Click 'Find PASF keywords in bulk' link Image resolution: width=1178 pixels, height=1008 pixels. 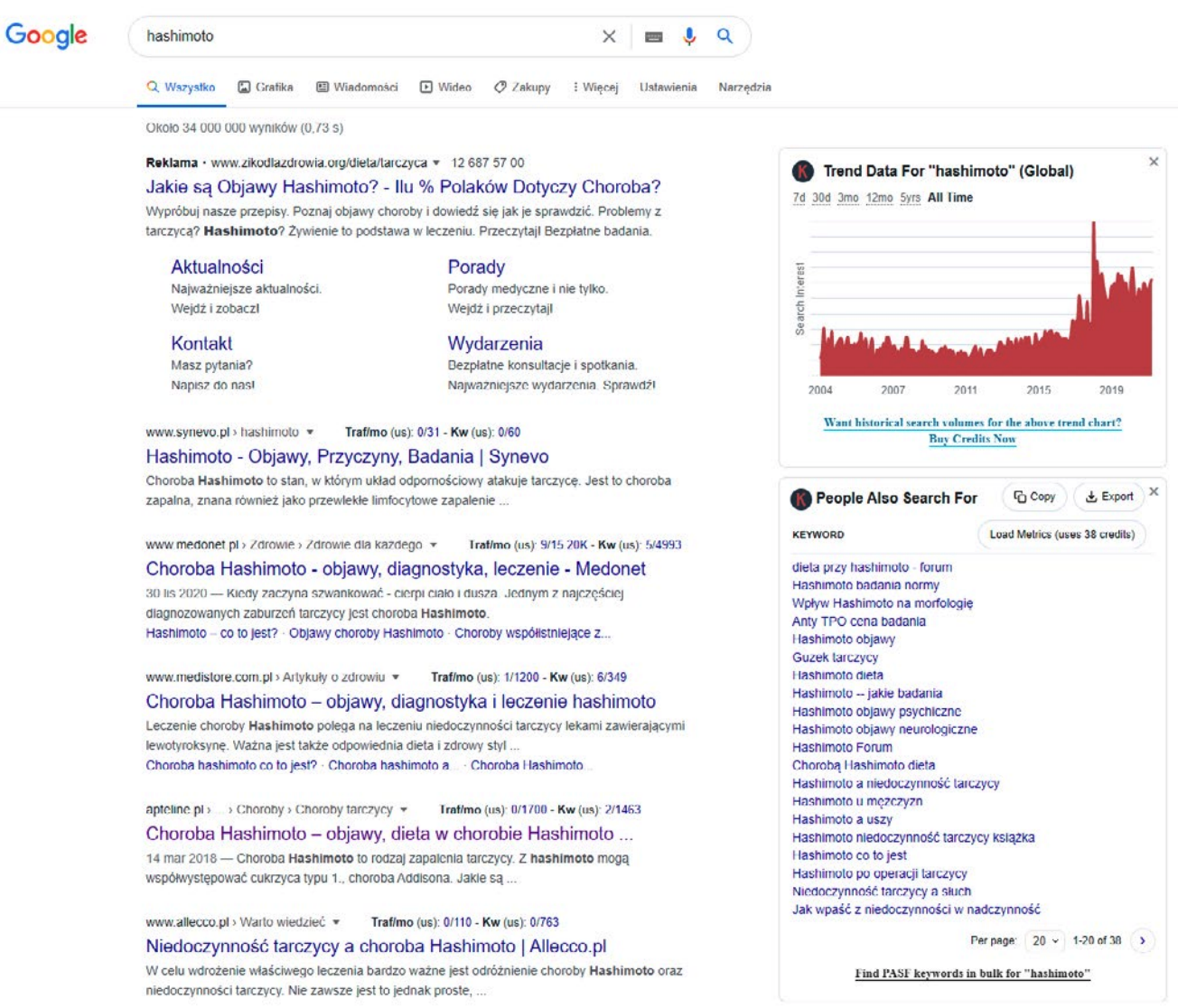coord(972,974)
